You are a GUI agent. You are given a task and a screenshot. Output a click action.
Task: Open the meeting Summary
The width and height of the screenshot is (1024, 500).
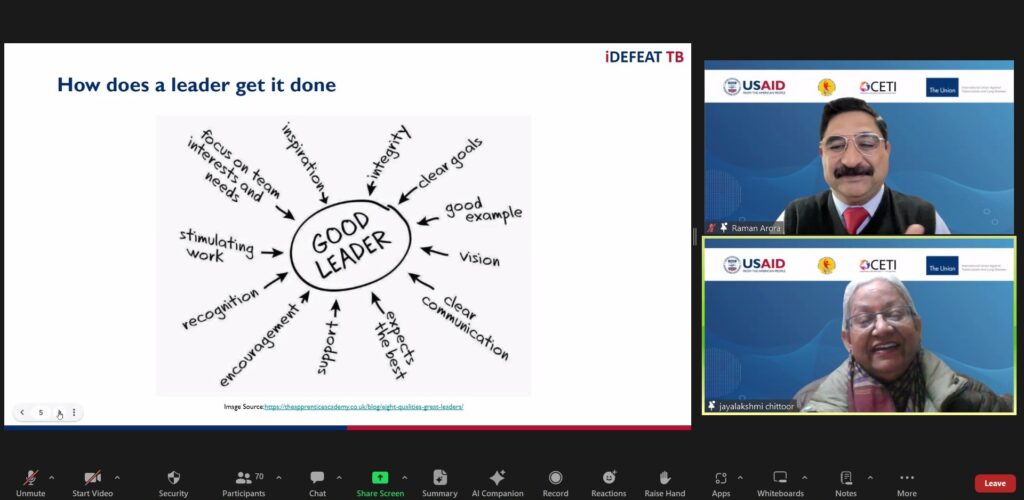(439, 479)
